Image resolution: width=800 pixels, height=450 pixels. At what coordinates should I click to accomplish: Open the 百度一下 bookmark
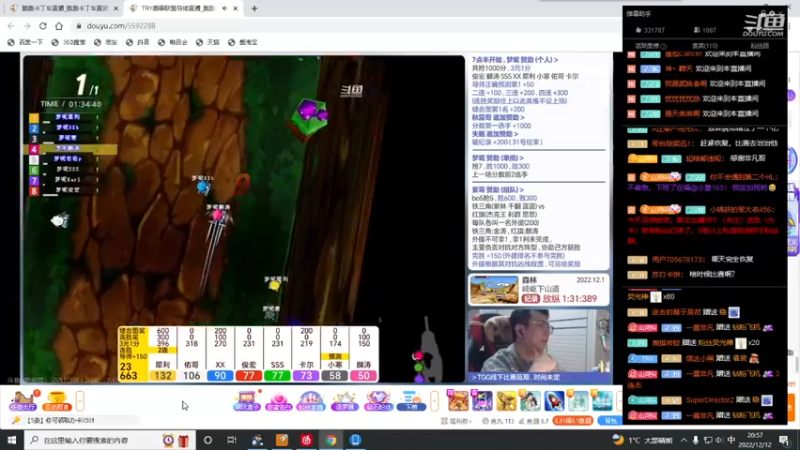(26, 42)
